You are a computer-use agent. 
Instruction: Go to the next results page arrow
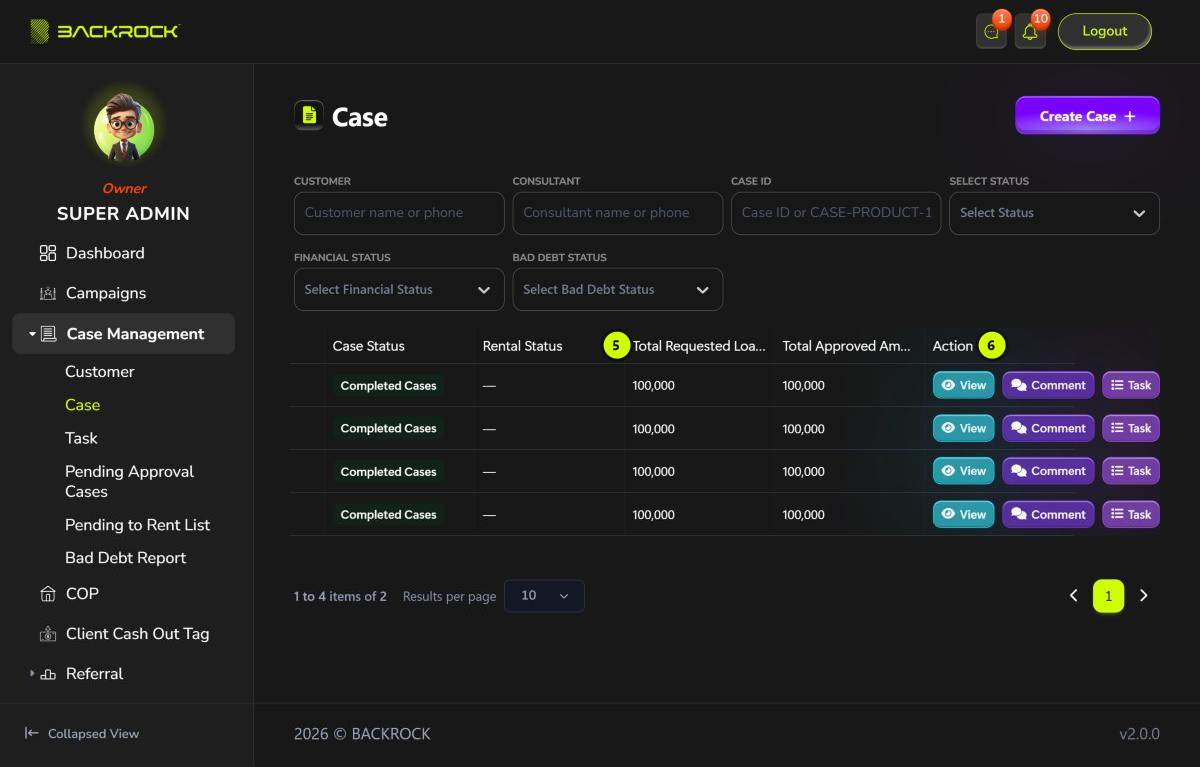point(1144,596)
